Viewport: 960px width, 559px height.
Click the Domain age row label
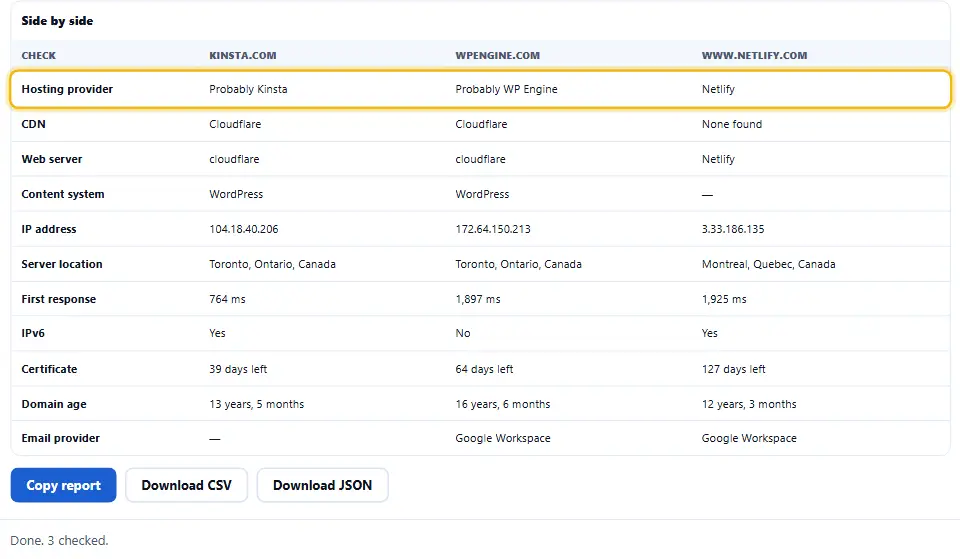[54, 404]
